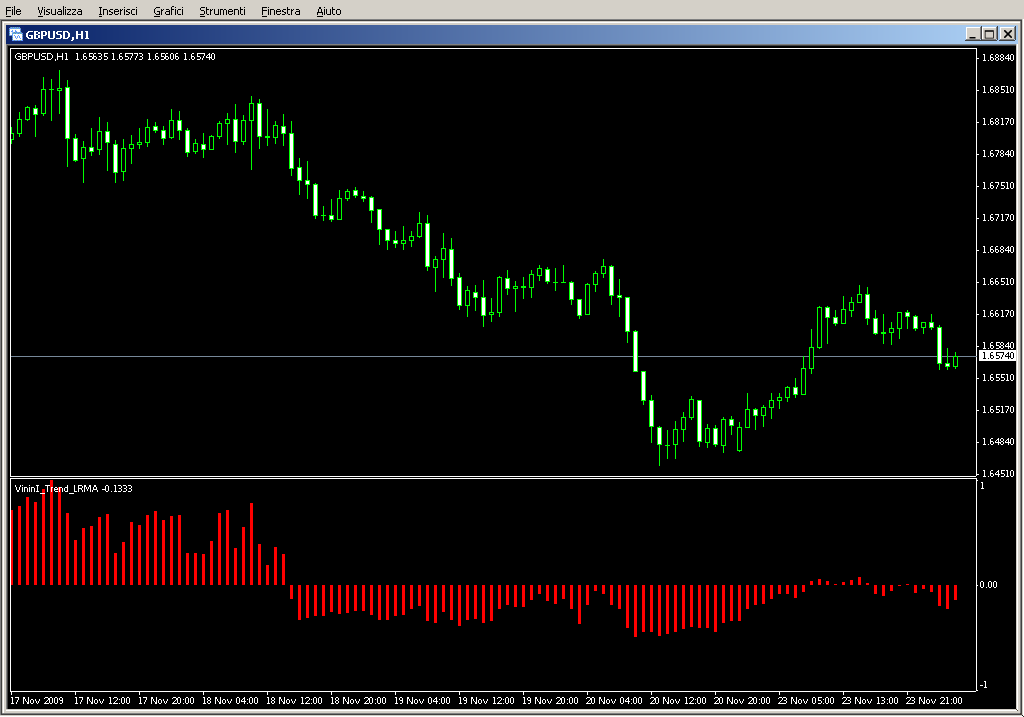The height and width of the screenshot is (717, 1024).
Task: Click the 1.67170 price scale label
Action: (x=999, y=217)
